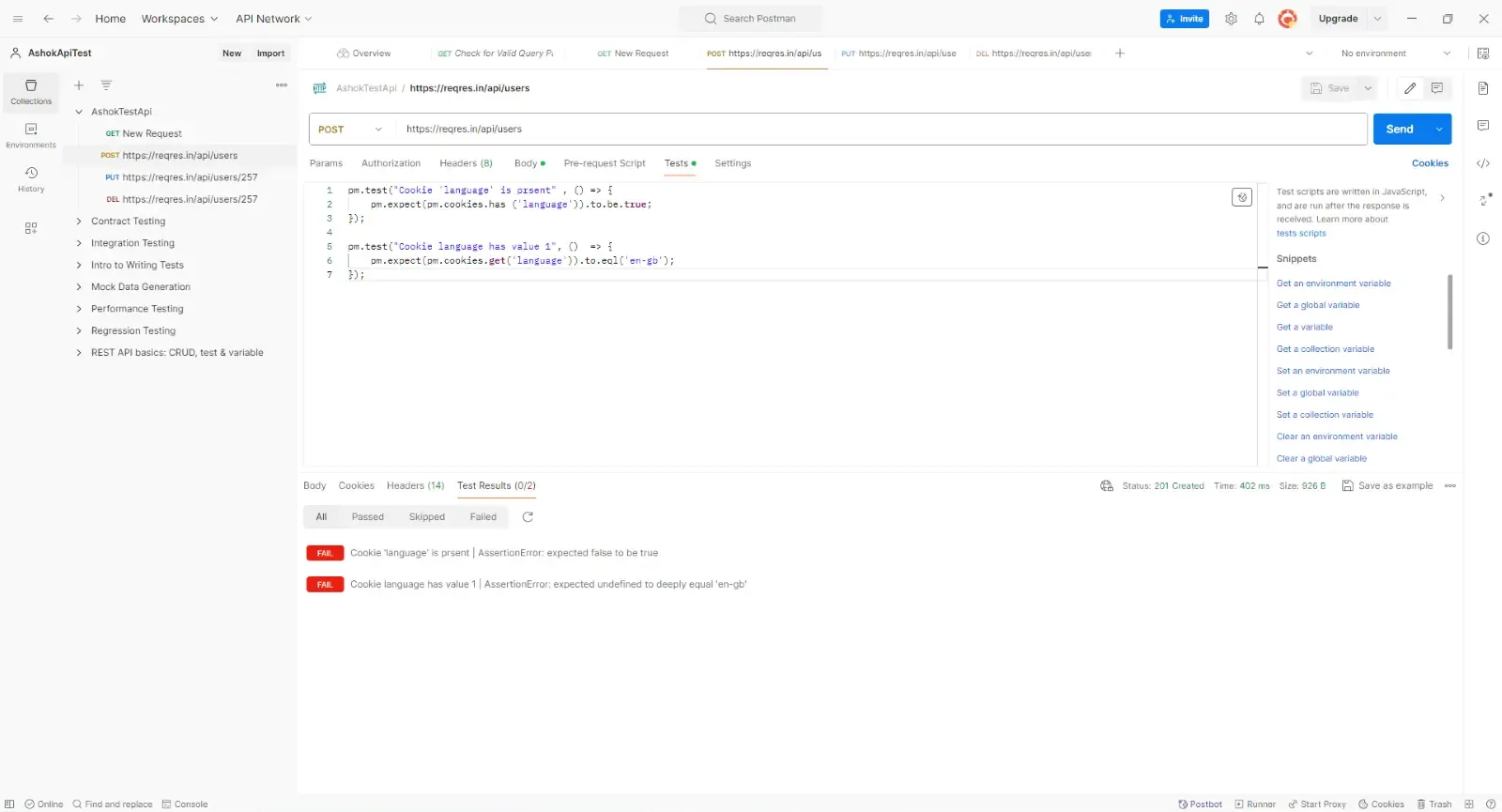Open the response Cookies tab

tap(356, 486)
